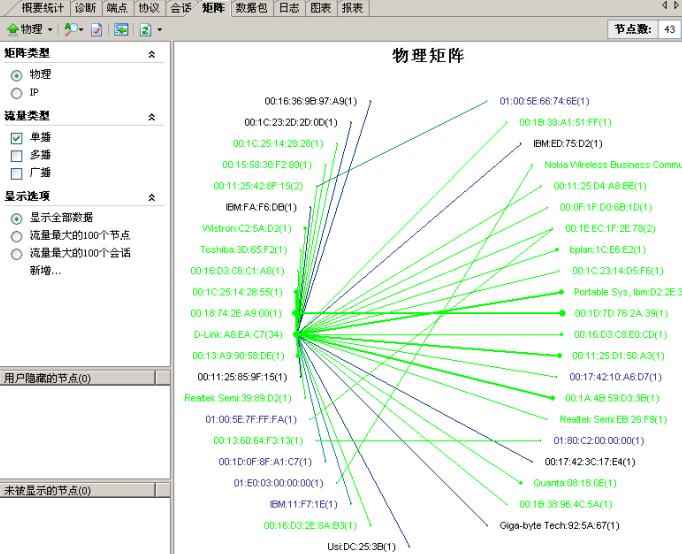682x554 pixels.
Task: Open the 物理 matrix type toolbar dropdown
Action: point(29,30)
